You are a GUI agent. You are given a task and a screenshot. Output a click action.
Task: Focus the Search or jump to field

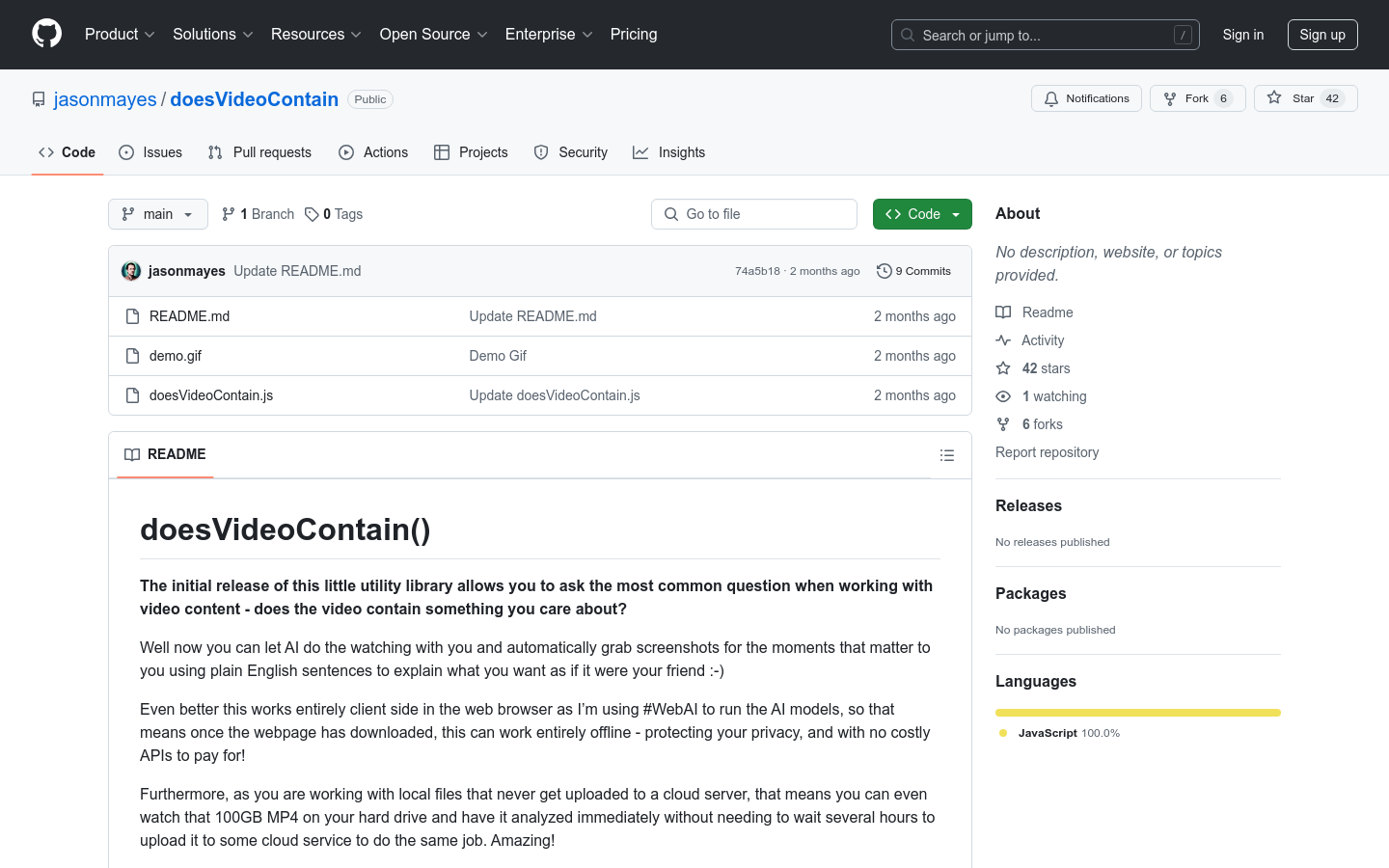(x=1045, y=35)
